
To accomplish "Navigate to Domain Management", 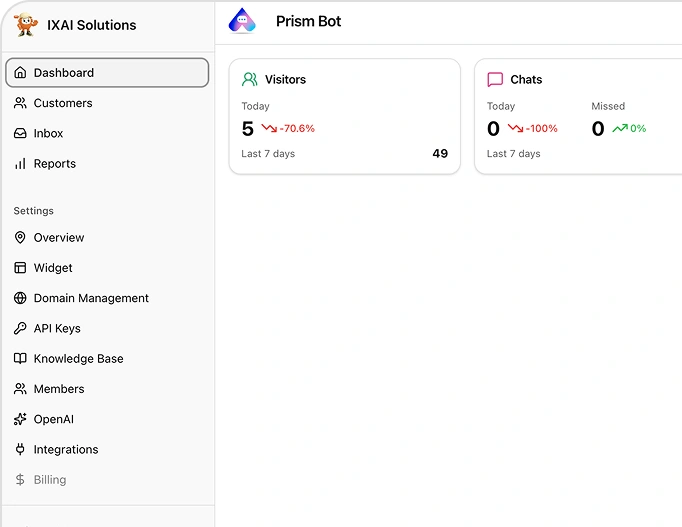I will pos(107,298).
